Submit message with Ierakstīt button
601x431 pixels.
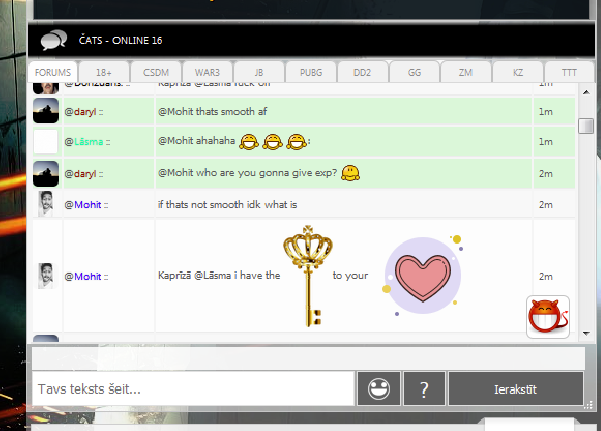(x=516, y=388)
